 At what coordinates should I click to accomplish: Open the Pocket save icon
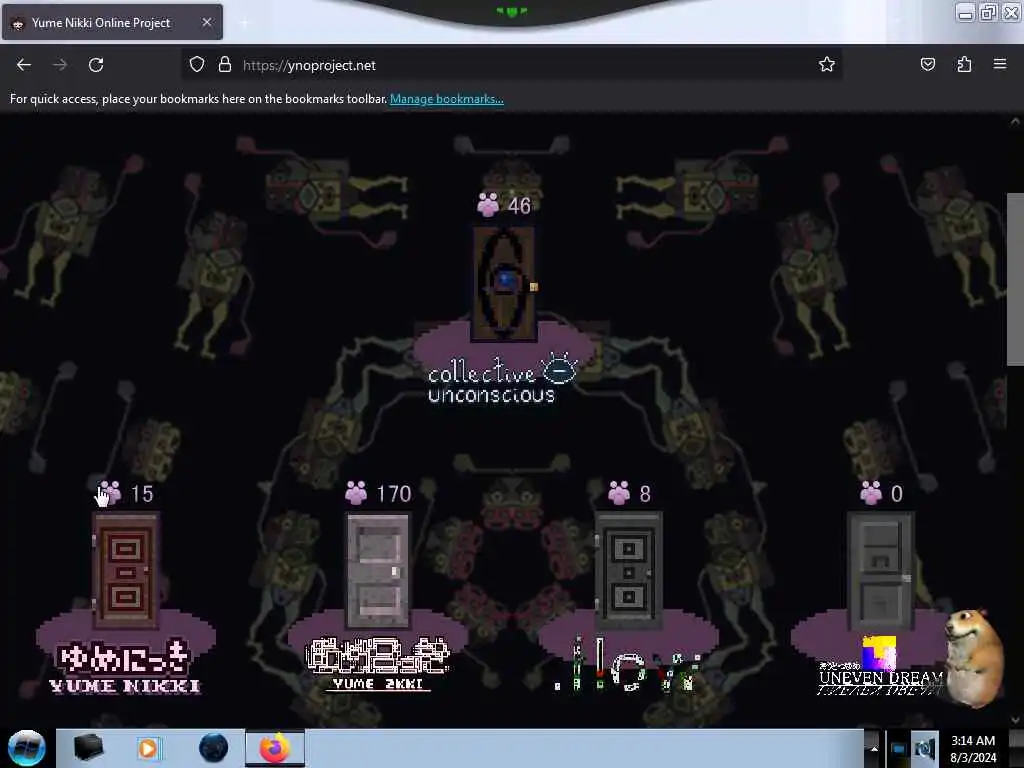(x=927, y=64)
